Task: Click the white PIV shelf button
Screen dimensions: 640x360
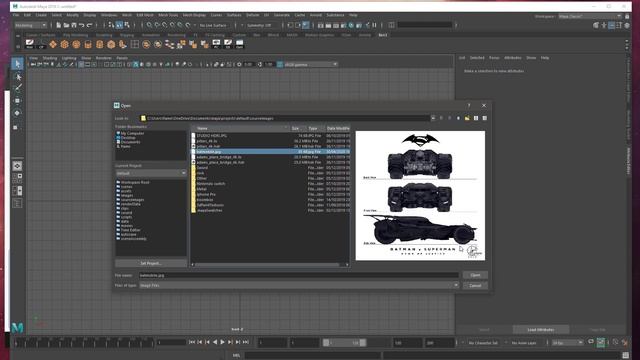Action: tap(216, 44)
